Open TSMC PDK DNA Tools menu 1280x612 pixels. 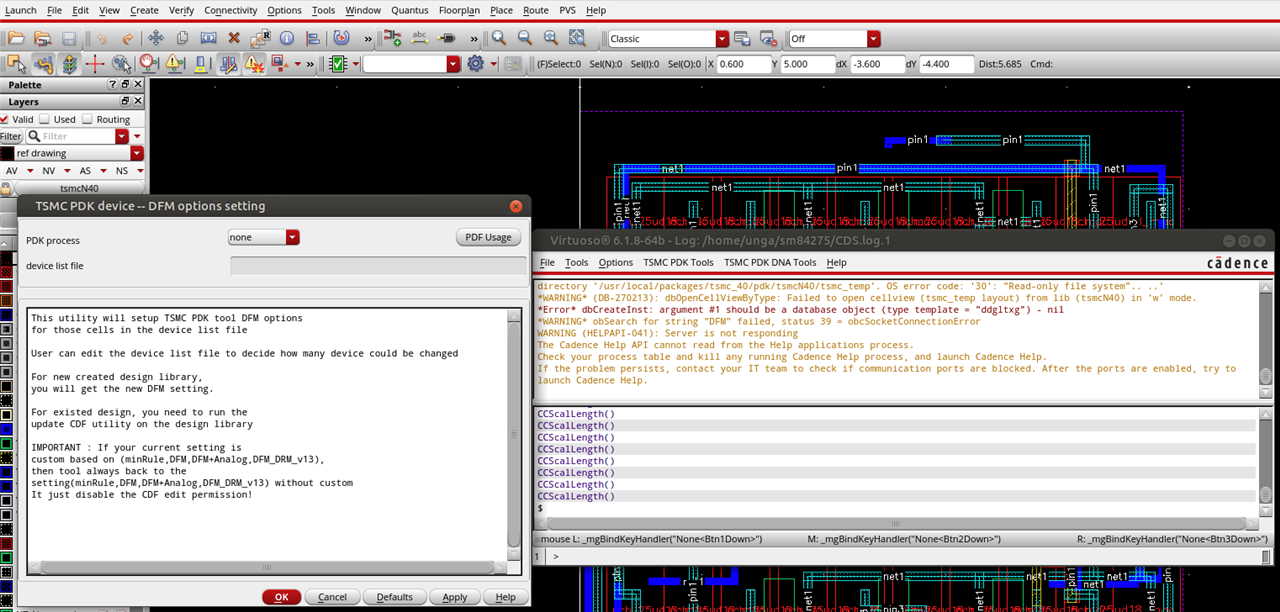click(770, 262)
